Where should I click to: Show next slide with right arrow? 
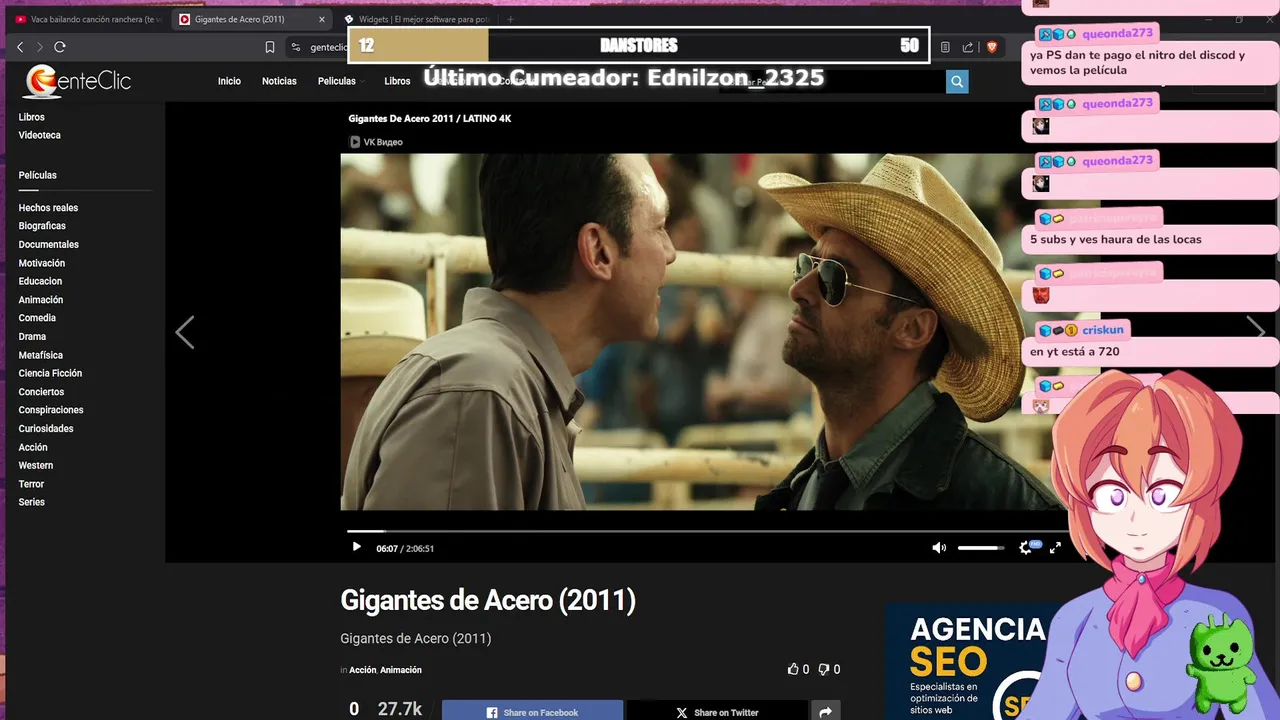click(x=1256, y=330)
